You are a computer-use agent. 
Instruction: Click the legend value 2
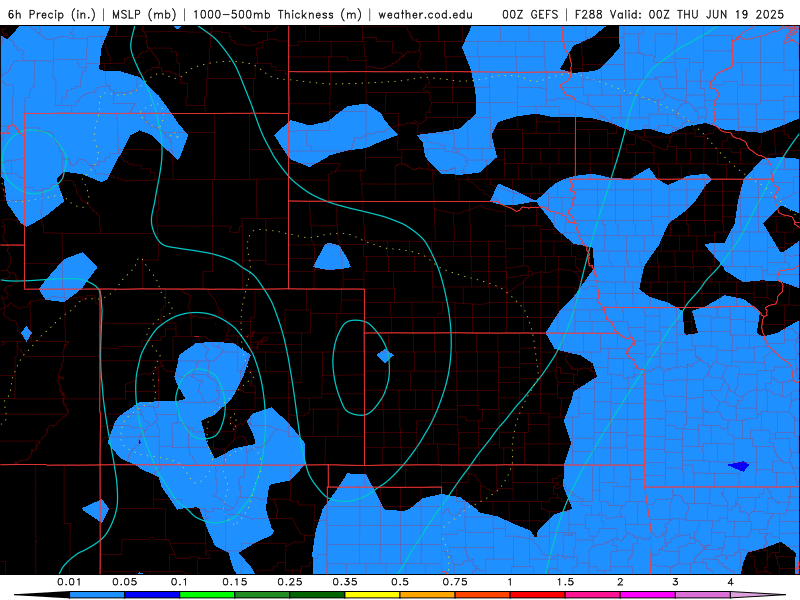coord(620,582)
